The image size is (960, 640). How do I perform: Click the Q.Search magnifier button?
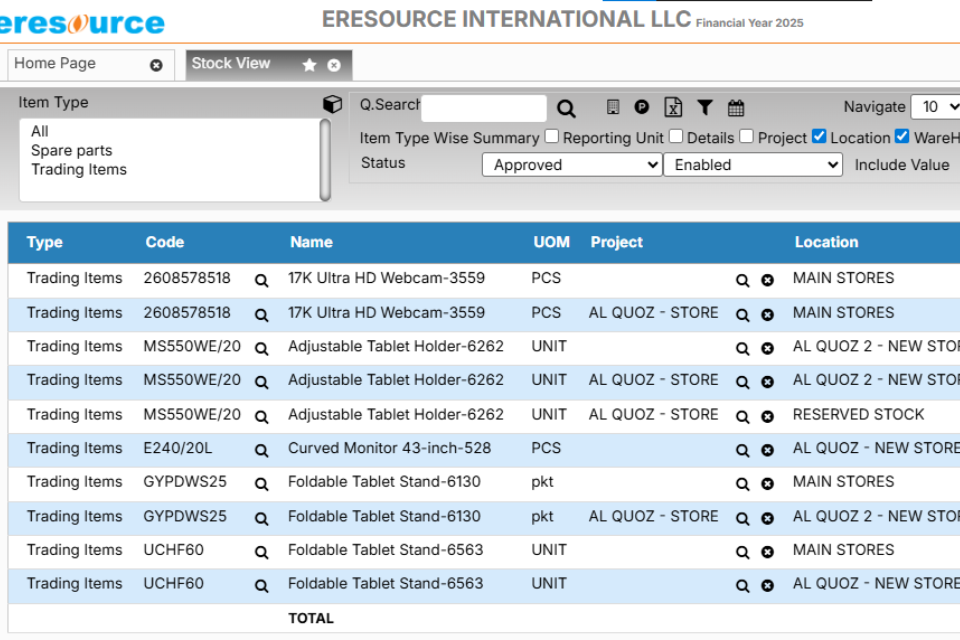pos(566,108)
